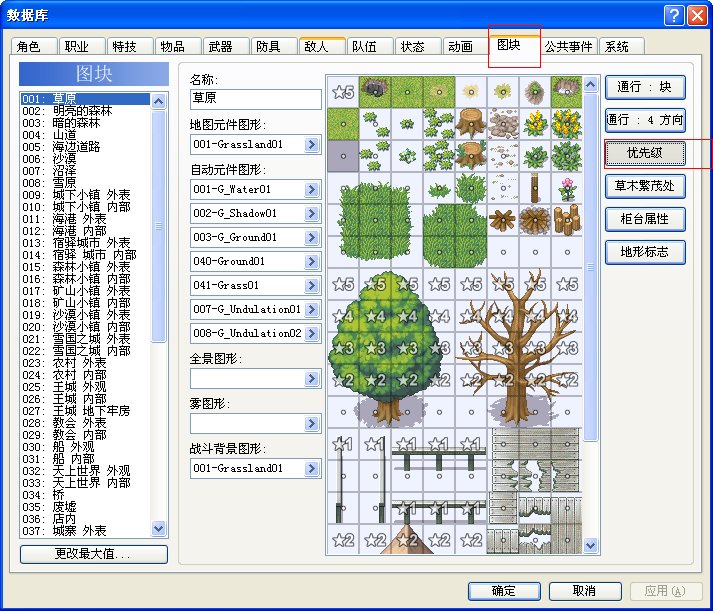Viewport: 713px width, 611px height.
Task: Switch to the 职业 tab
Action: click(x=82, y=46)
